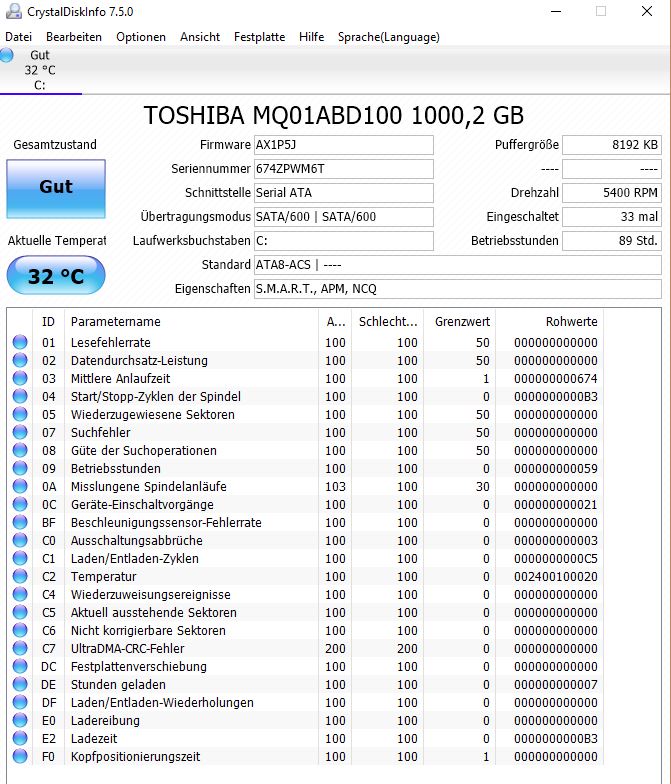Screen dimensions: 671x784
Task: Click the blue Gut health status button
Action: point(56,189)
